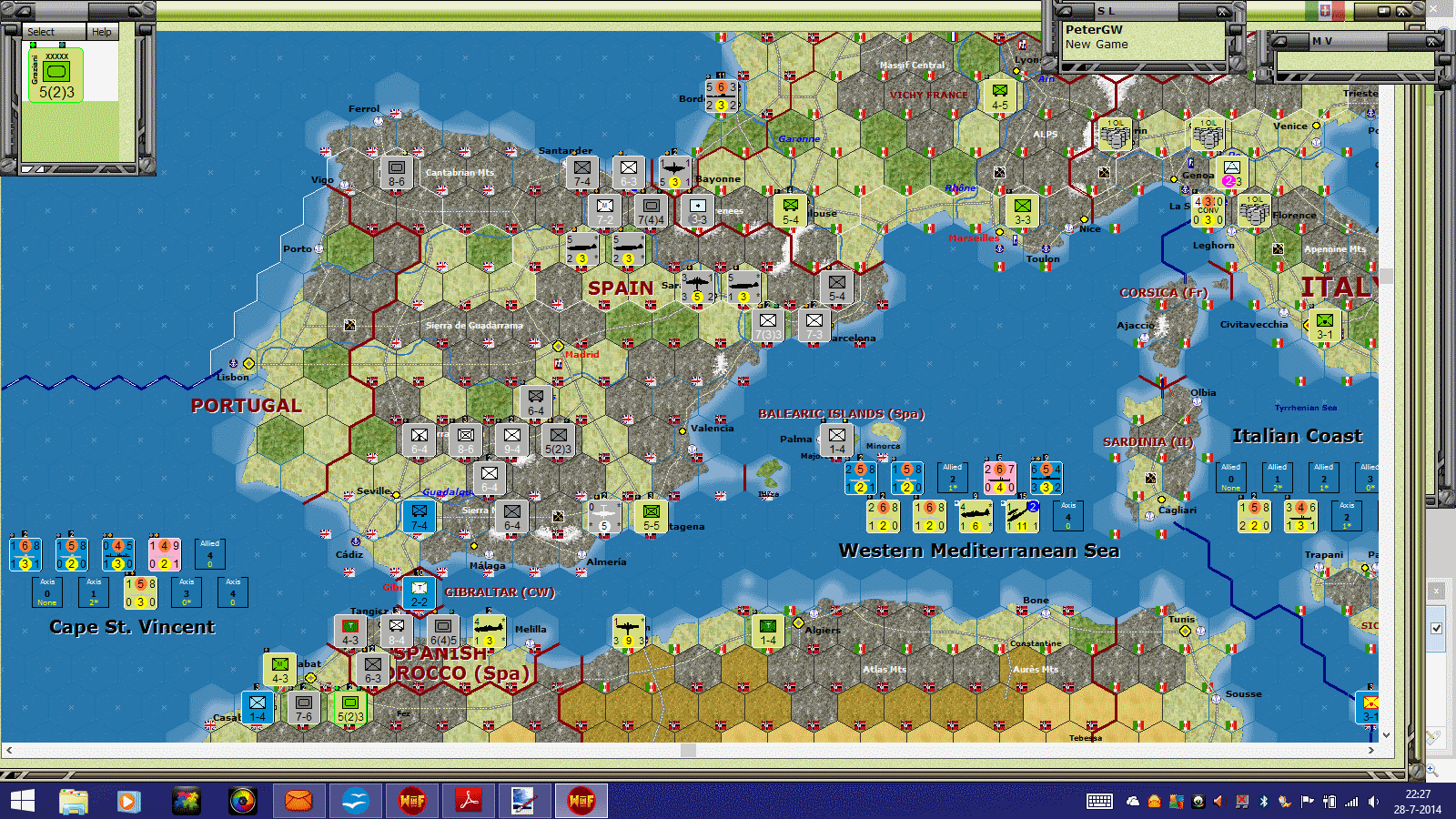1456x819 pixels.
Task: Select the aircraft counter left of Bayonne
Action: click(x=674, y=172)
